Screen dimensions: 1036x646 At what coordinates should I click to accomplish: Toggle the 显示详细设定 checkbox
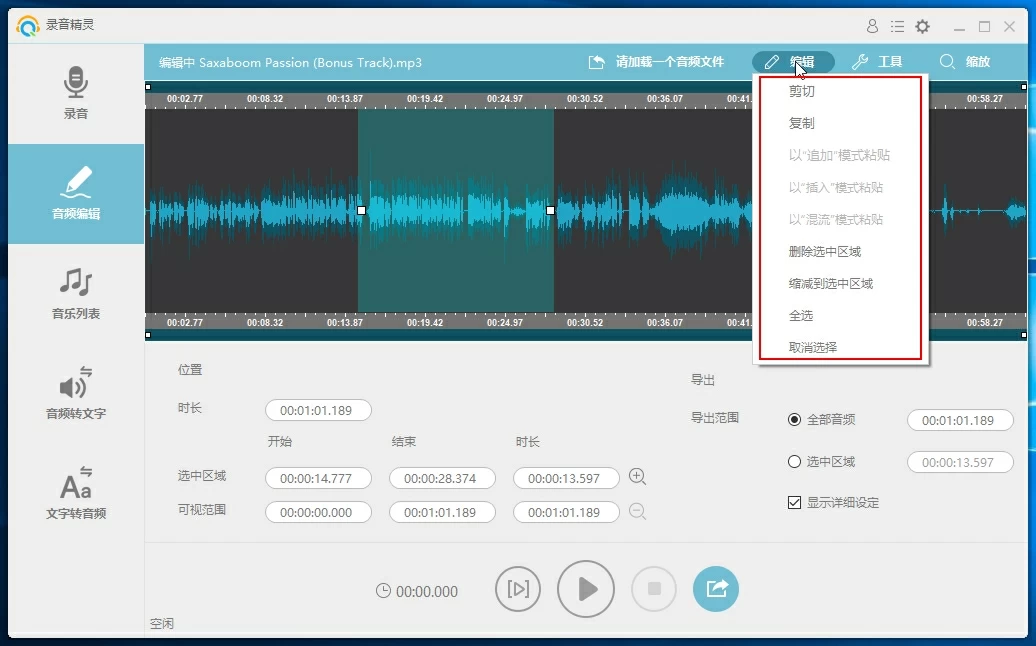click(x=795, y=503)
